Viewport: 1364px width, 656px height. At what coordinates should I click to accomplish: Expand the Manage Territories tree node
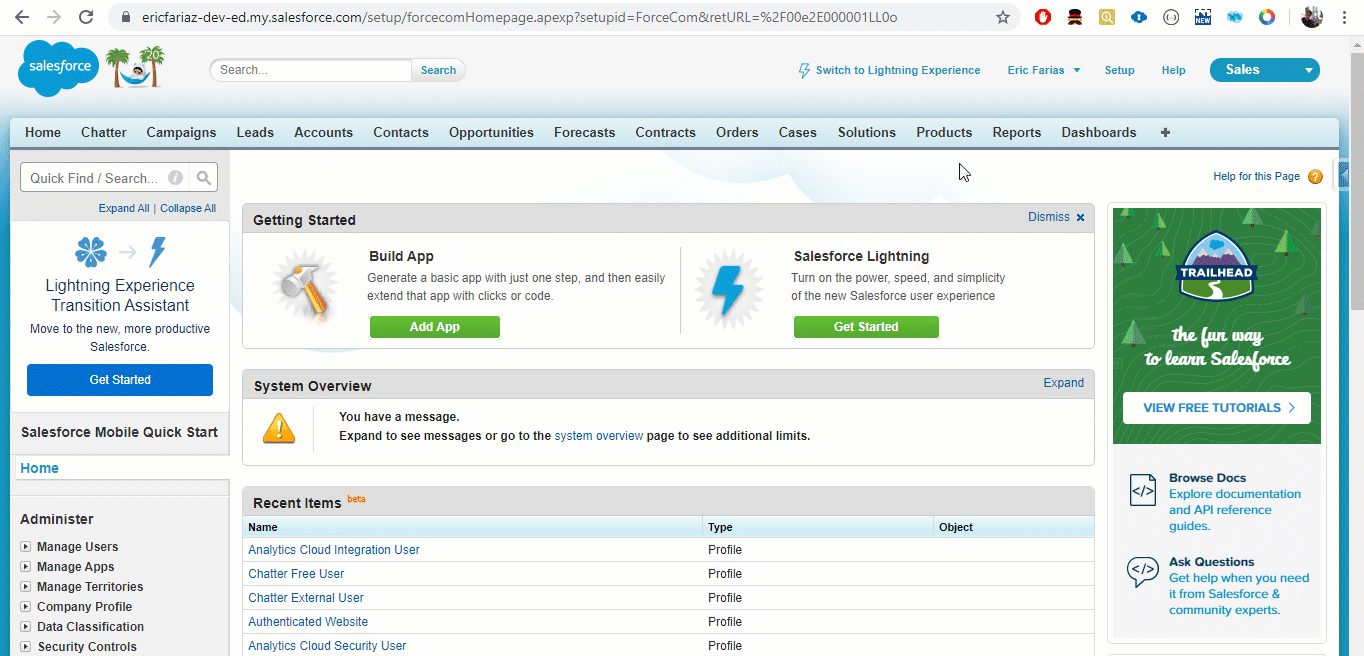pyautogui.click(x=26, y=587)
